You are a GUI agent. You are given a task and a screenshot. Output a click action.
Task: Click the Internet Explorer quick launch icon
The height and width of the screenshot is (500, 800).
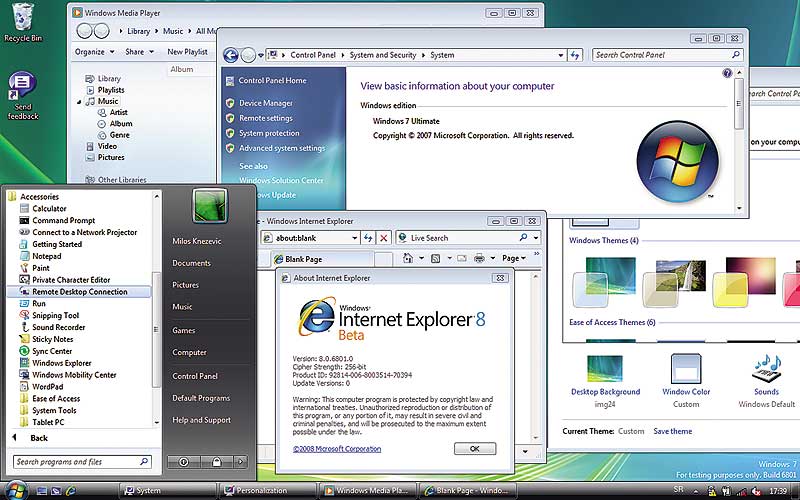coord(70,491)
